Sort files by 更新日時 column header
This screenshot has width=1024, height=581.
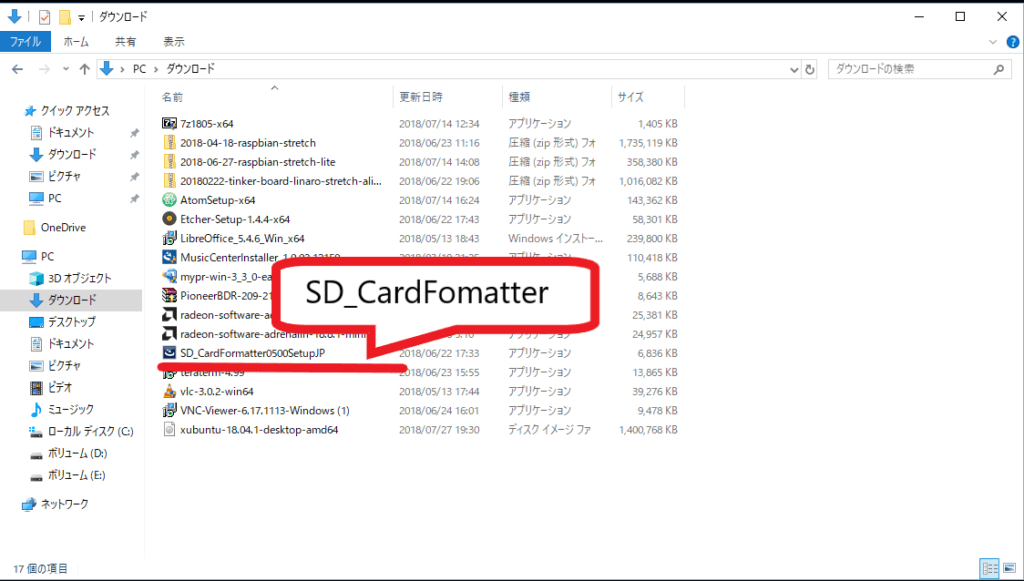coord(421,97)
